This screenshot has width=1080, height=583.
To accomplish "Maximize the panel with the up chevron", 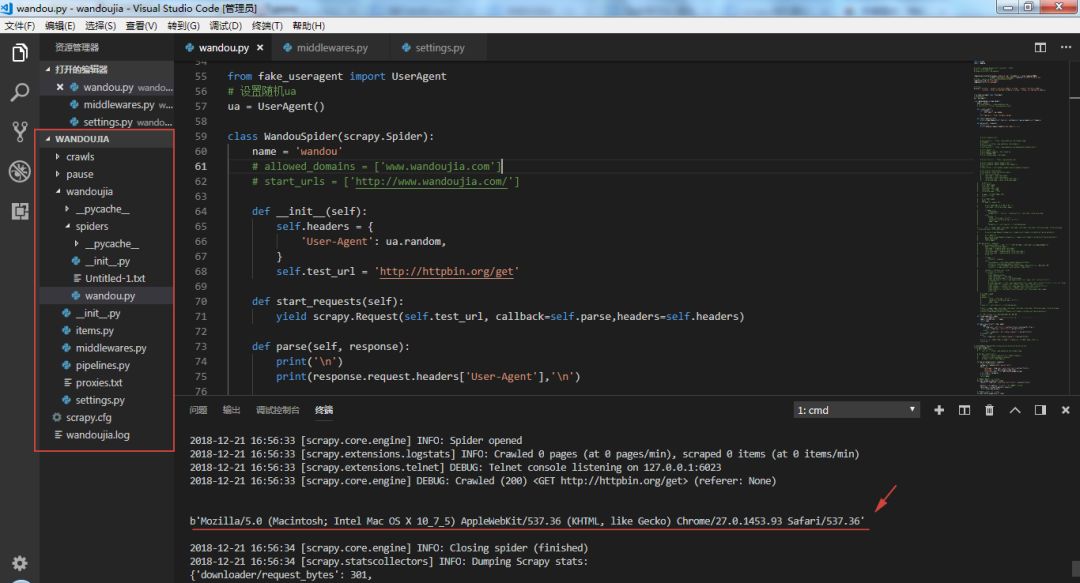I will click(x=1015, y=410).
